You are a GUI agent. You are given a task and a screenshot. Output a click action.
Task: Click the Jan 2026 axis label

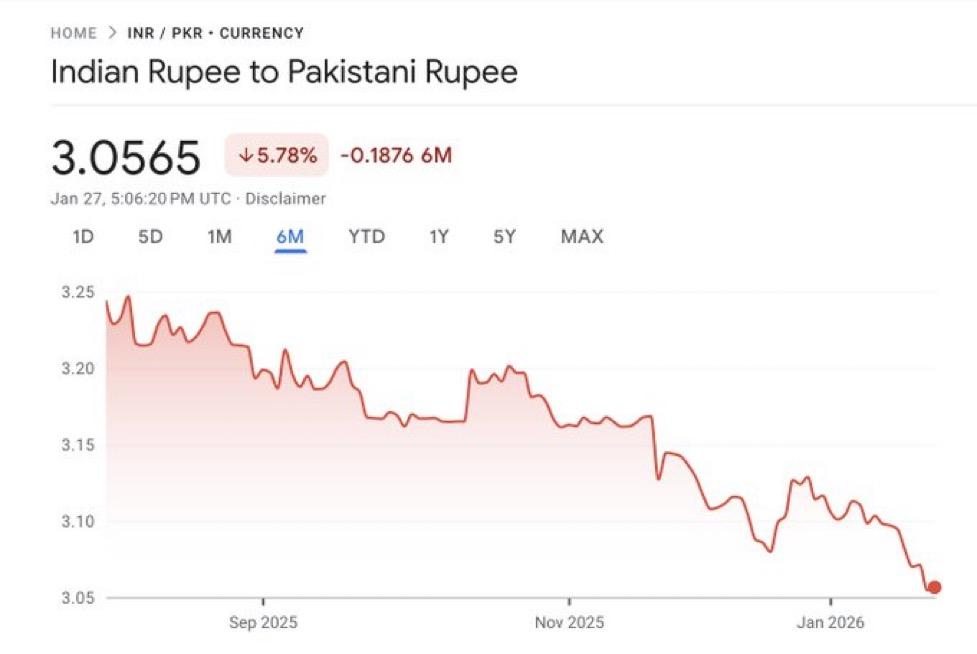[830, 622]
